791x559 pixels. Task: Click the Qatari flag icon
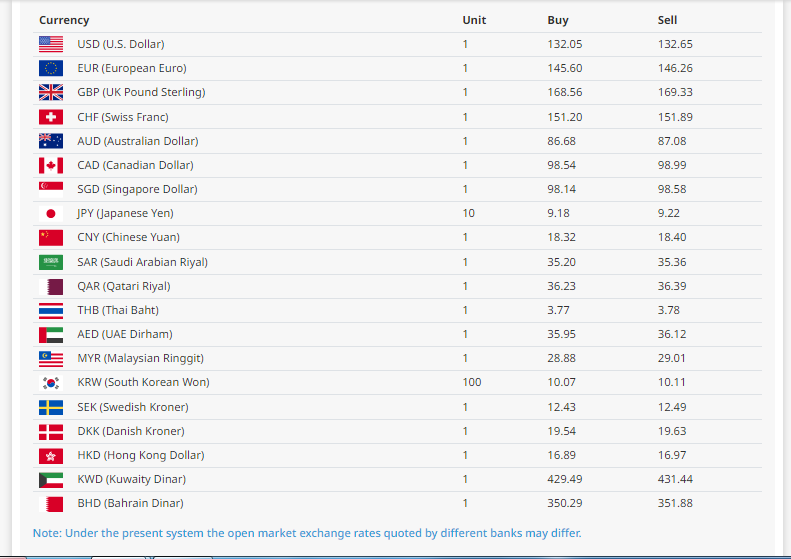point(51,286)
